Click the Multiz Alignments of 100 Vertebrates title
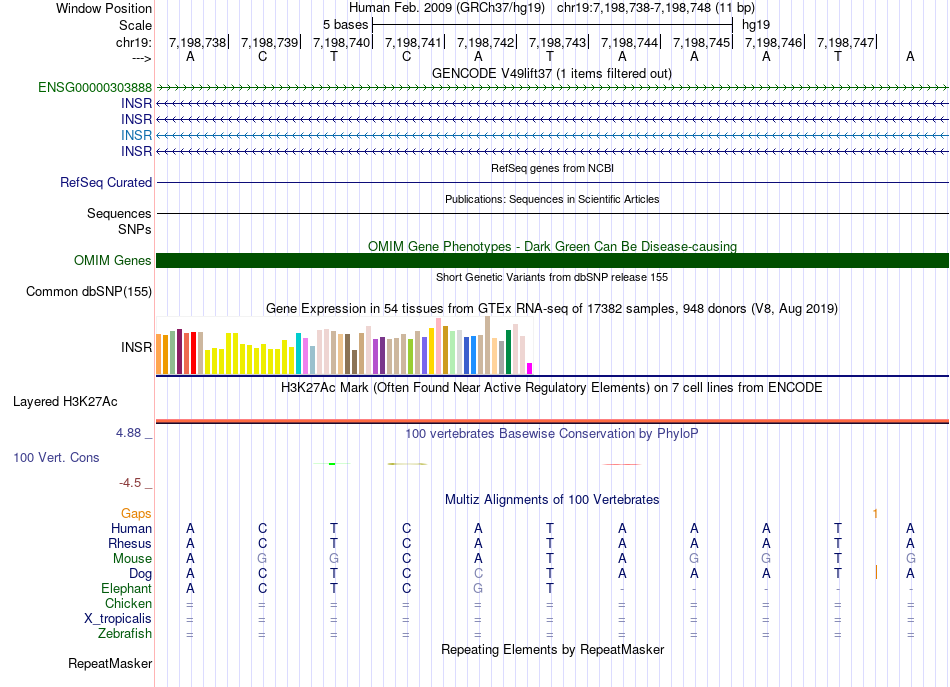 pos(551,499)
